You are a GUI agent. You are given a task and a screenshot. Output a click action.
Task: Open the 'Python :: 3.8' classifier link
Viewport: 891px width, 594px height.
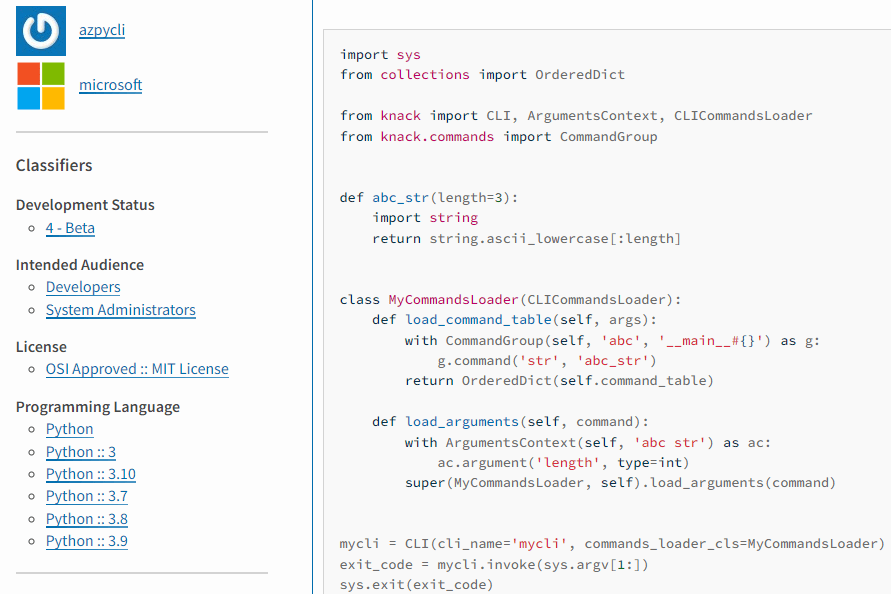pos(87,519)
